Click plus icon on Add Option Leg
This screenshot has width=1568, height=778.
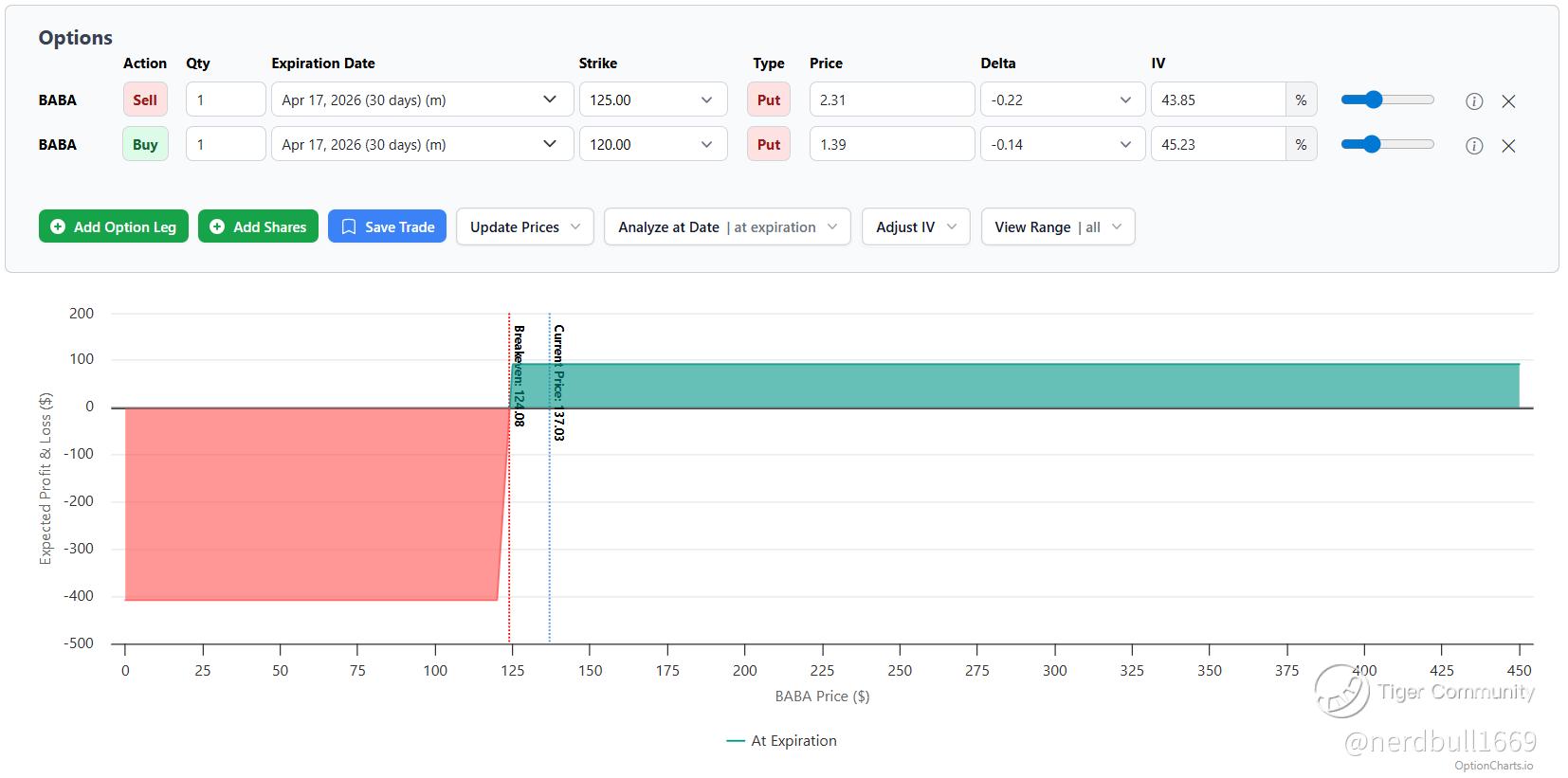(58, 227)
